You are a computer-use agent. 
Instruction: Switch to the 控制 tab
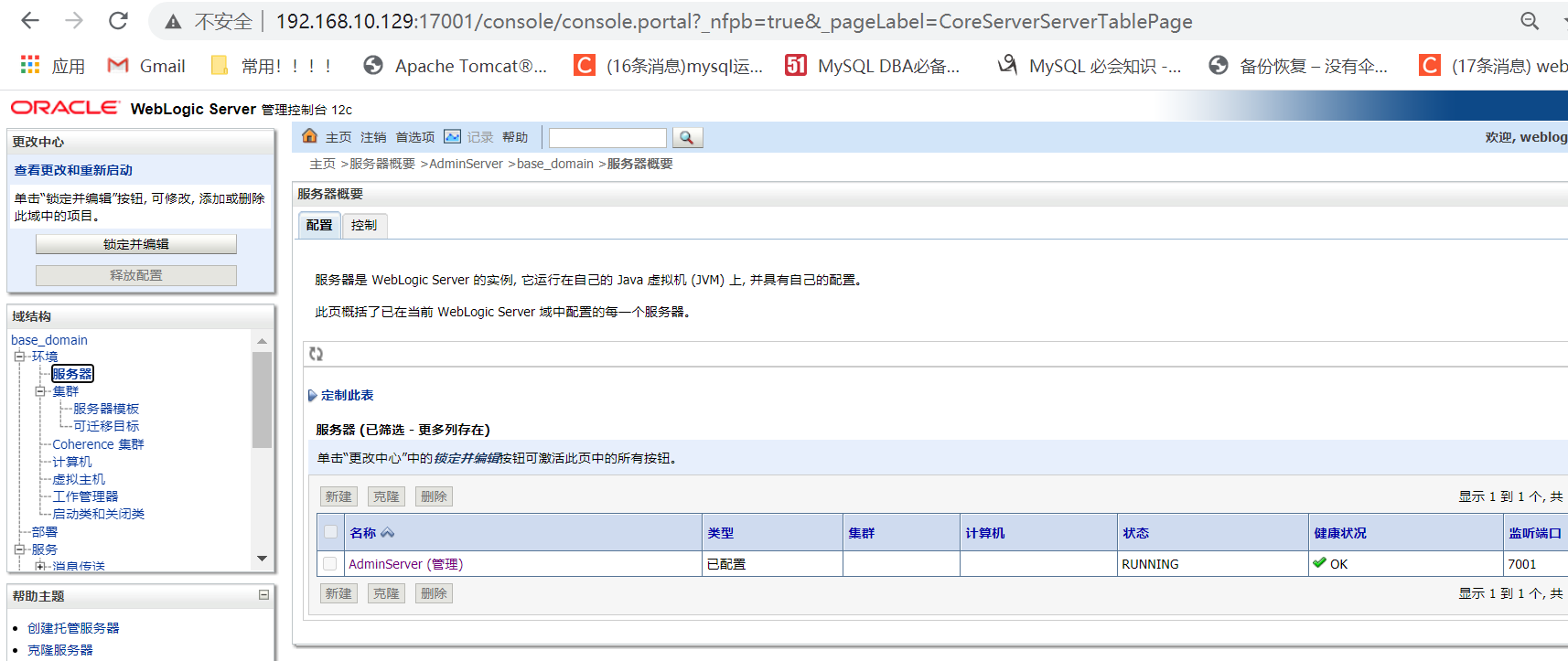pyautogui.click(x=364, y=225)
